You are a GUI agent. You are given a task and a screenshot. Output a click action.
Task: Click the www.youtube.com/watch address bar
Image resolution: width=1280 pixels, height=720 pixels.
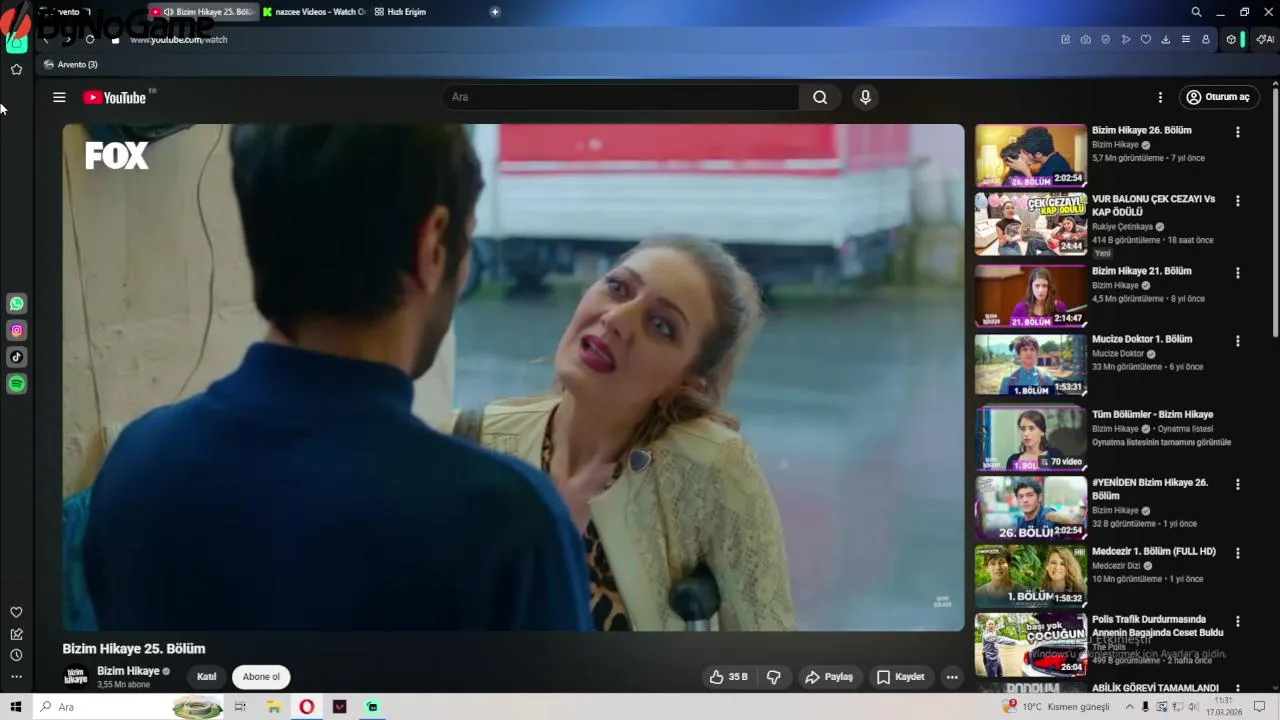click(x=178, y=40)
